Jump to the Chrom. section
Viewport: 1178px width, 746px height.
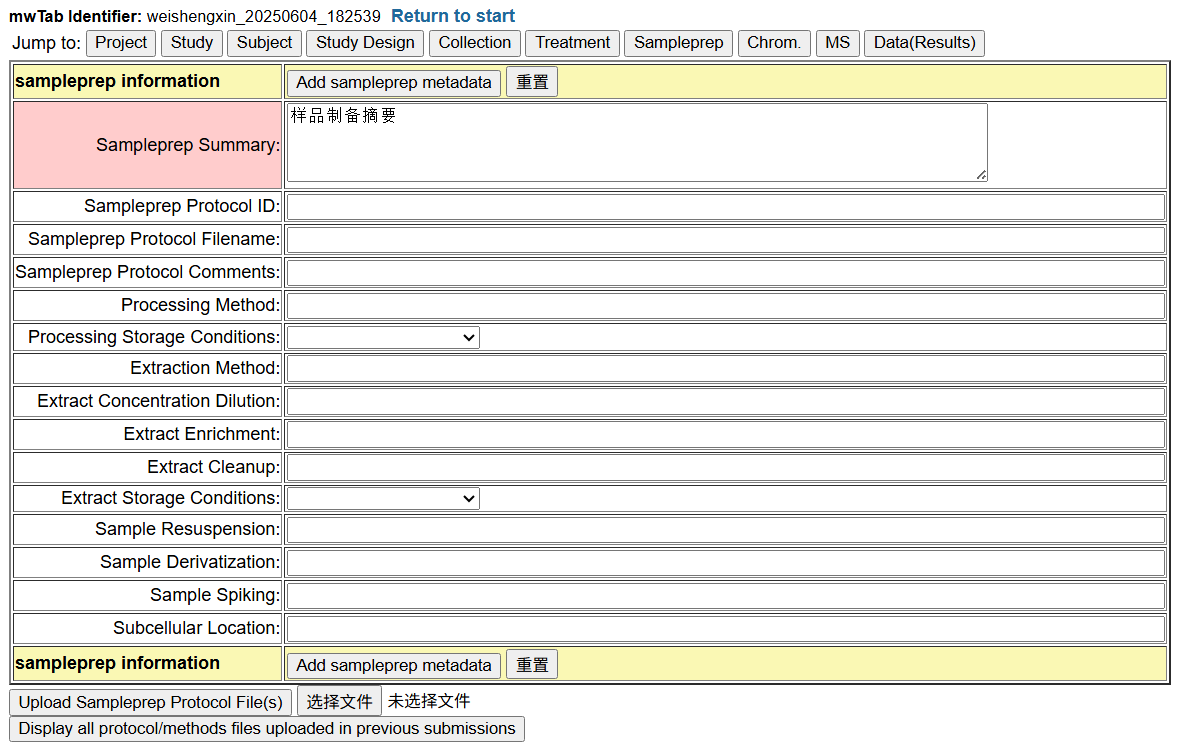(773, 43)
